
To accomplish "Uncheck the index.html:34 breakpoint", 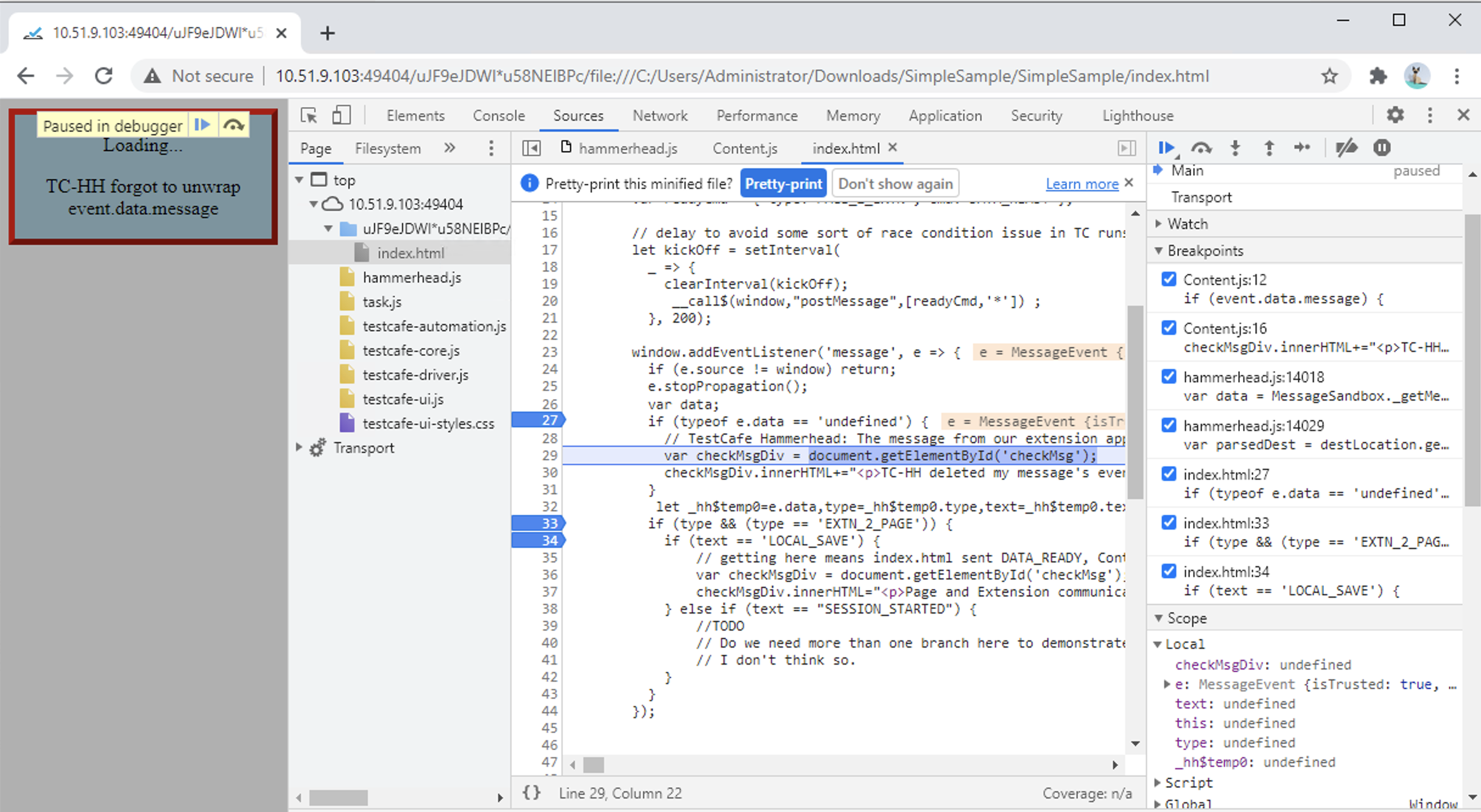I will point(1169,570).
